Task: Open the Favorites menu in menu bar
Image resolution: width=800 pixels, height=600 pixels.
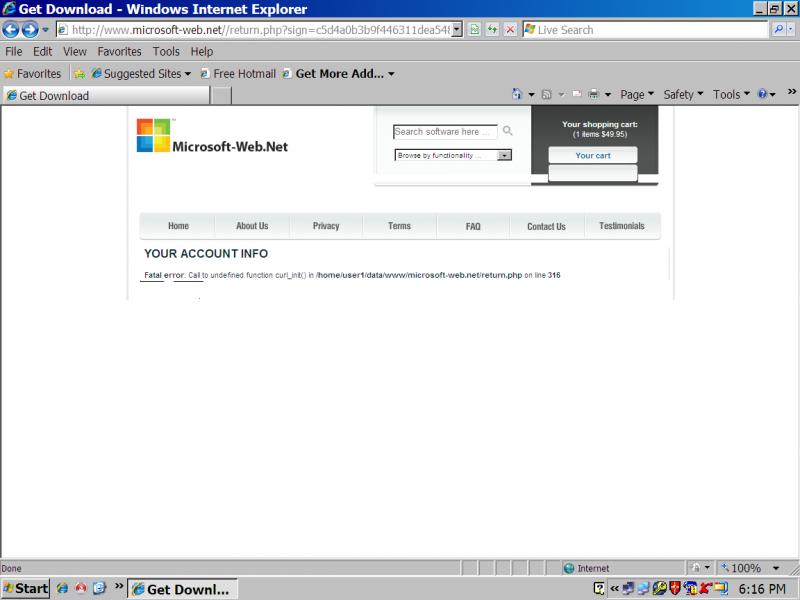Action: 119,52
